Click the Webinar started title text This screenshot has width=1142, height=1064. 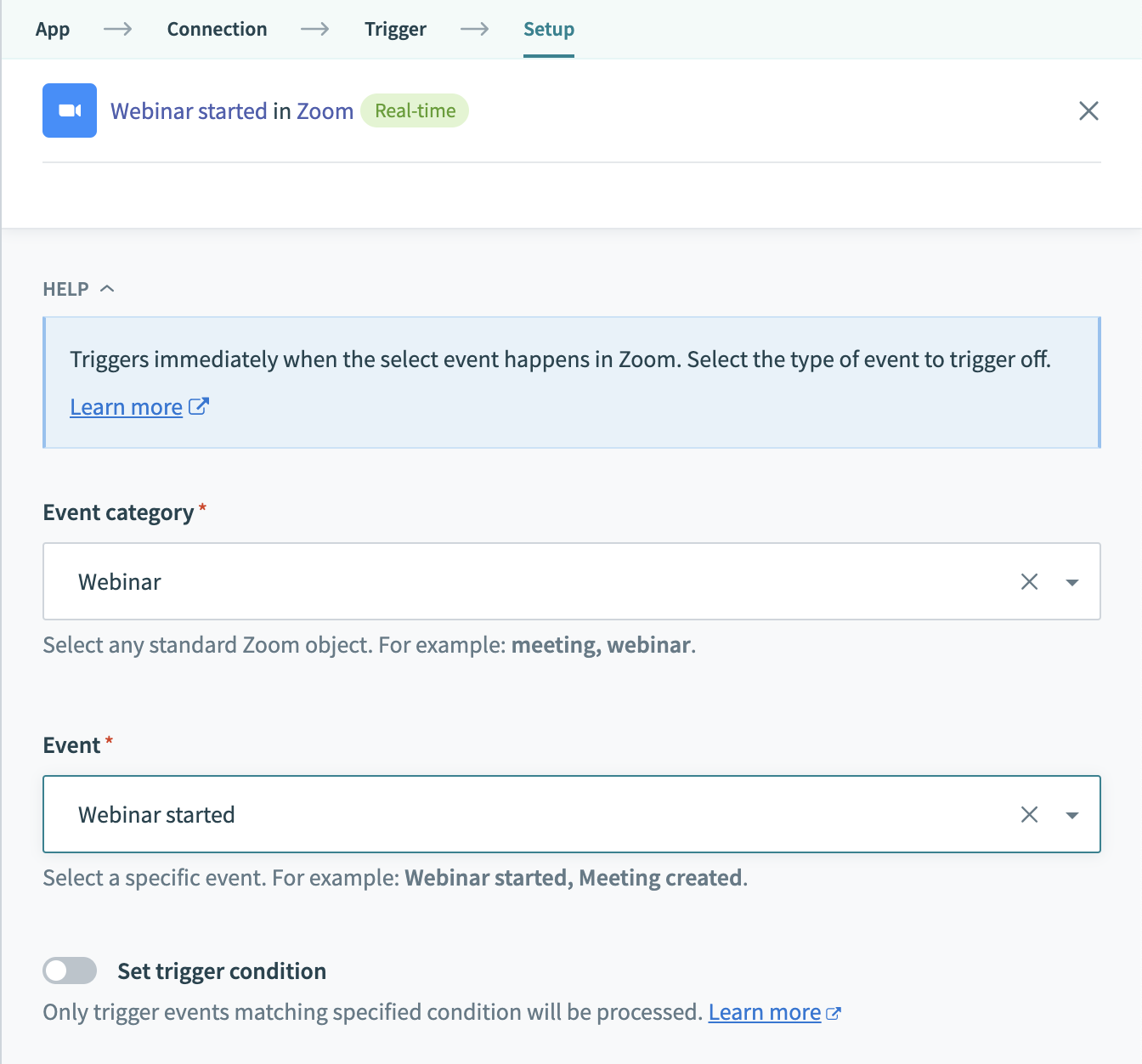189,111
